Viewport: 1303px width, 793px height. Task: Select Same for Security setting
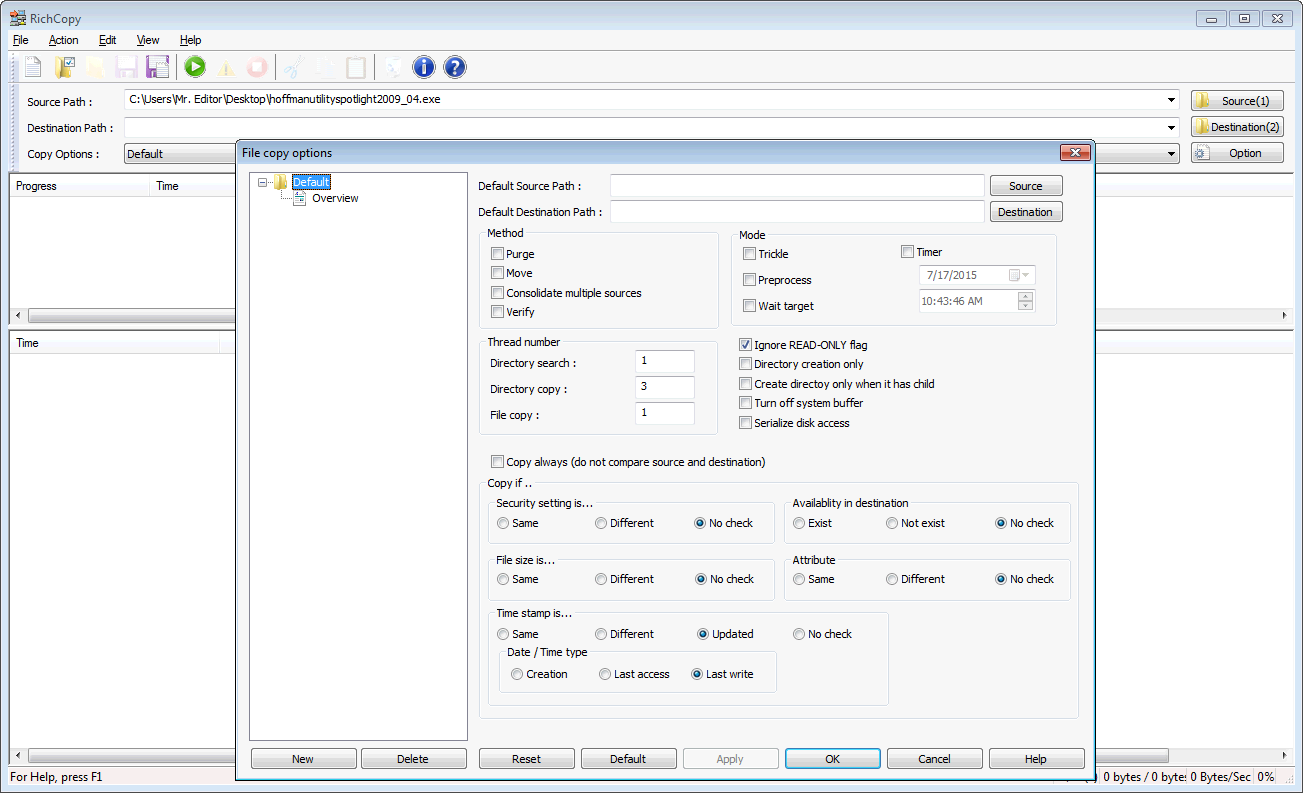click(502, 523)
